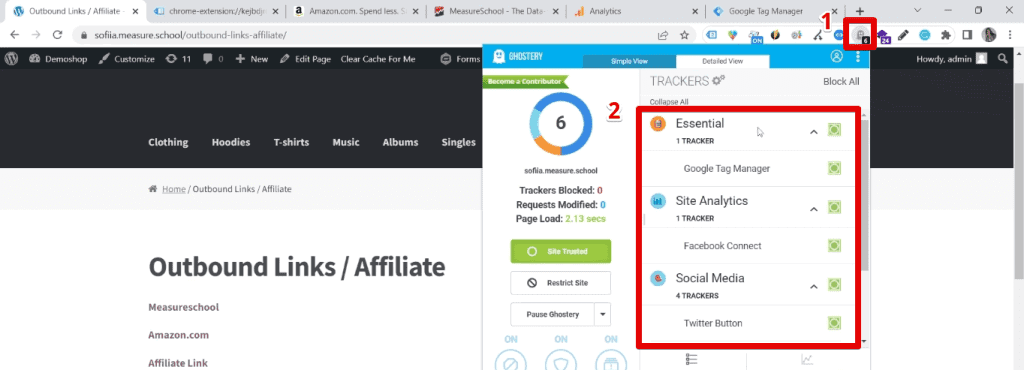Image resolution: width=1024 pixels, height=370 pixels.
Task: Open the Clothing menu item
Action: [x=168, y=142]
